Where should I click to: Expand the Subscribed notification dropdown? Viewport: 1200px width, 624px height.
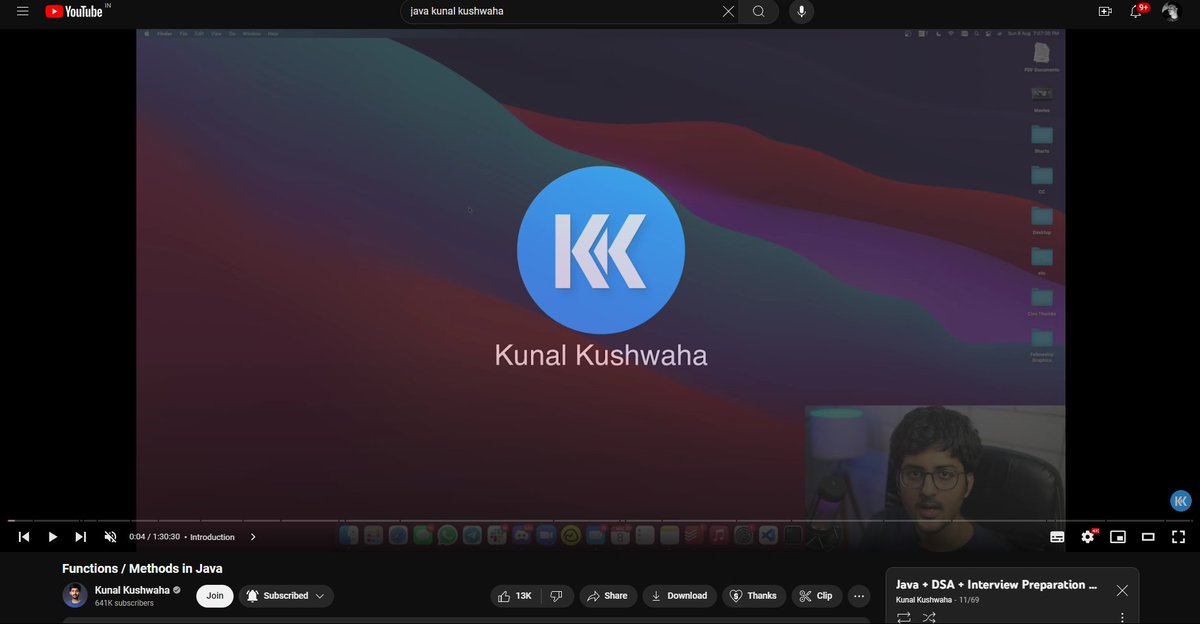[x=286, y=596]
